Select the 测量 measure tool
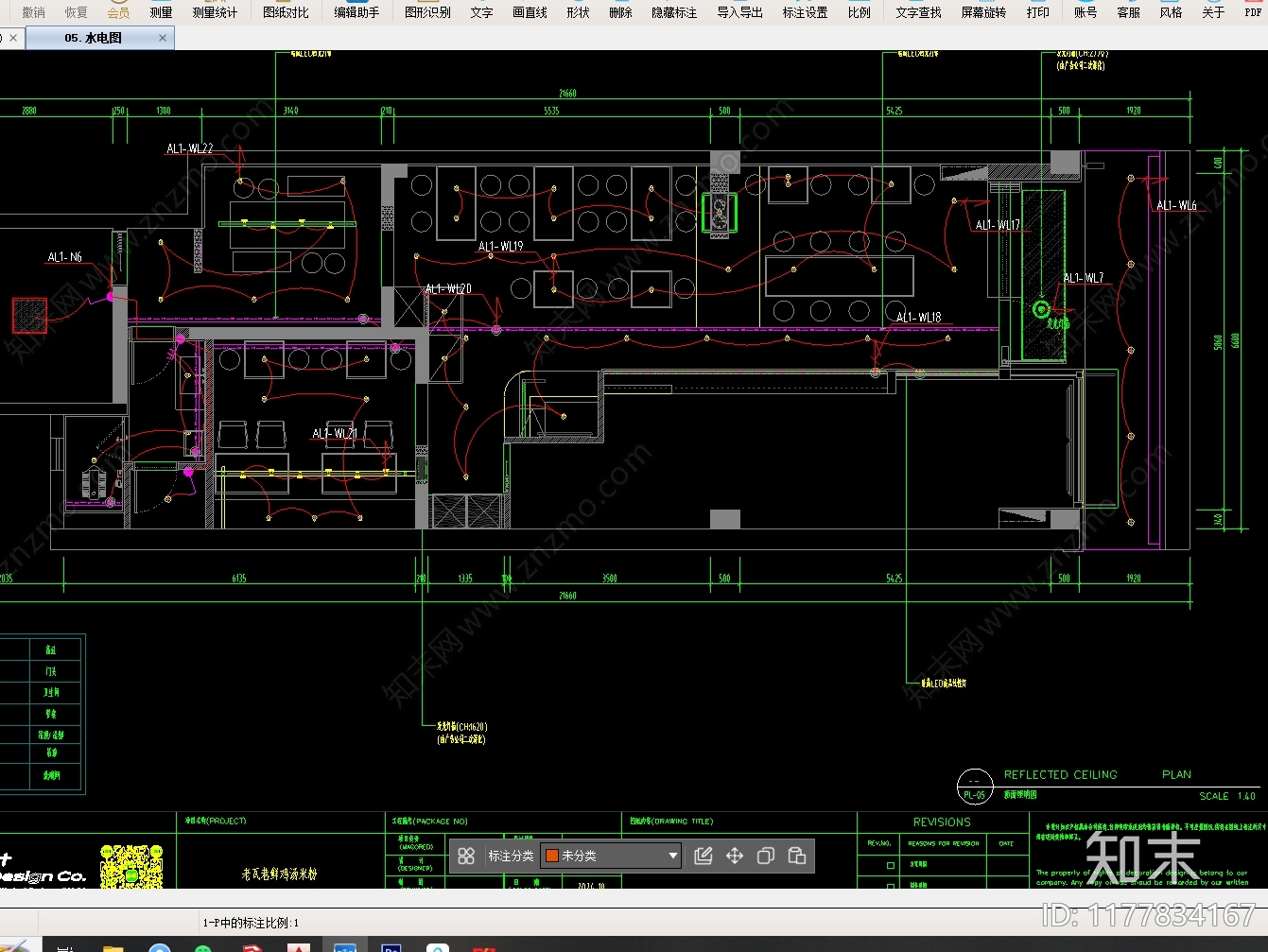 [161, 12]
